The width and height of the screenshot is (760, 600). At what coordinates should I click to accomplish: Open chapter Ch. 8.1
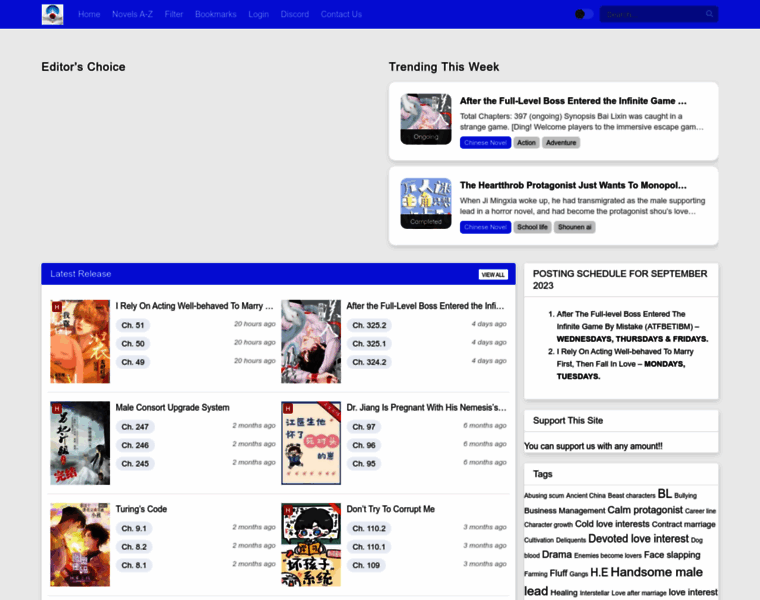click(134, 566)
